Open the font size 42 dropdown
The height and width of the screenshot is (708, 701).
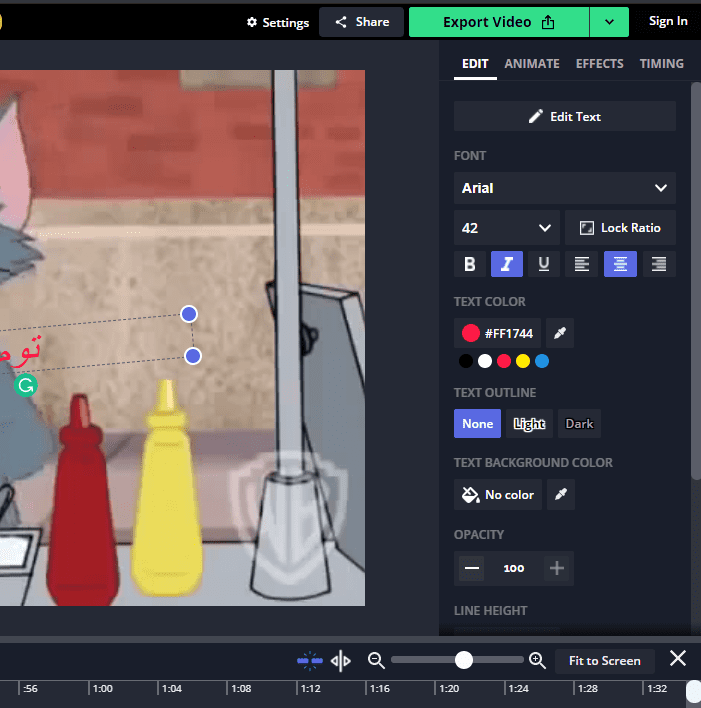507,228
